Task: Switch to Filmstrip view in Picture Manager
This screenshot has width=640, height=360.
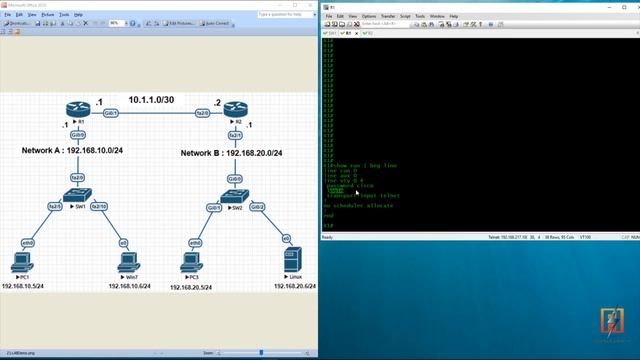Action: pos(11,31)
